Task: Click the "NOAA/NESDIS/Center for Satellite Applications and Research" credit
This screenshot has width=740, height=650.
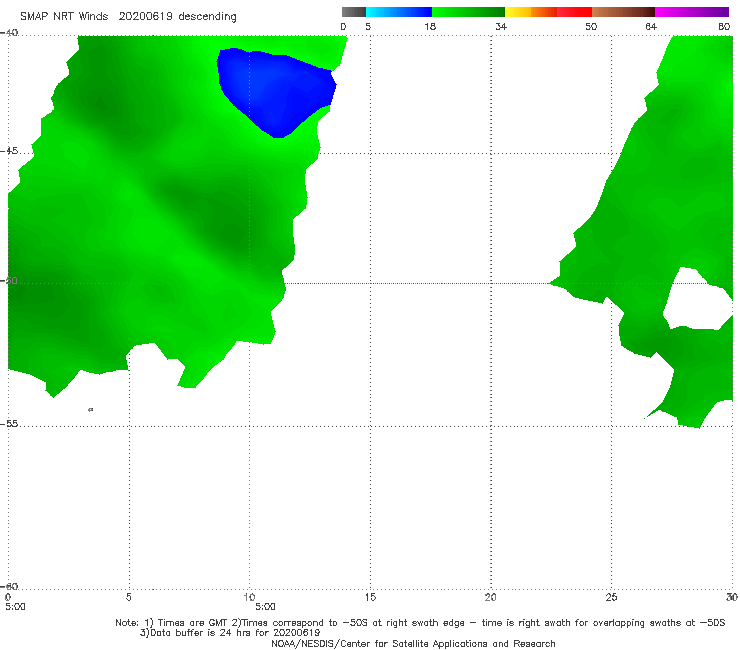Action: click(413, 643)
